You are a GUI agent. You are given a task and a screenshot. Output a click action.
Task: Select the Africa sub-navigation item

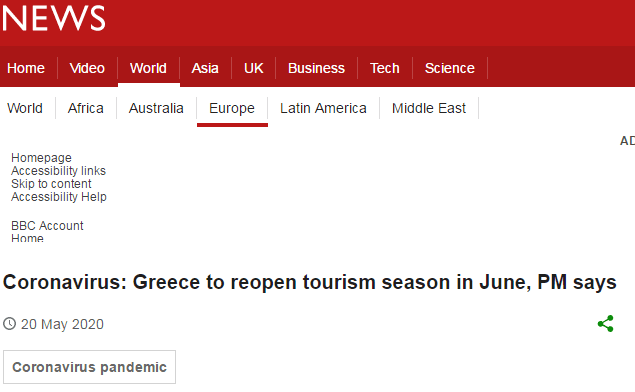click(86, 108)
